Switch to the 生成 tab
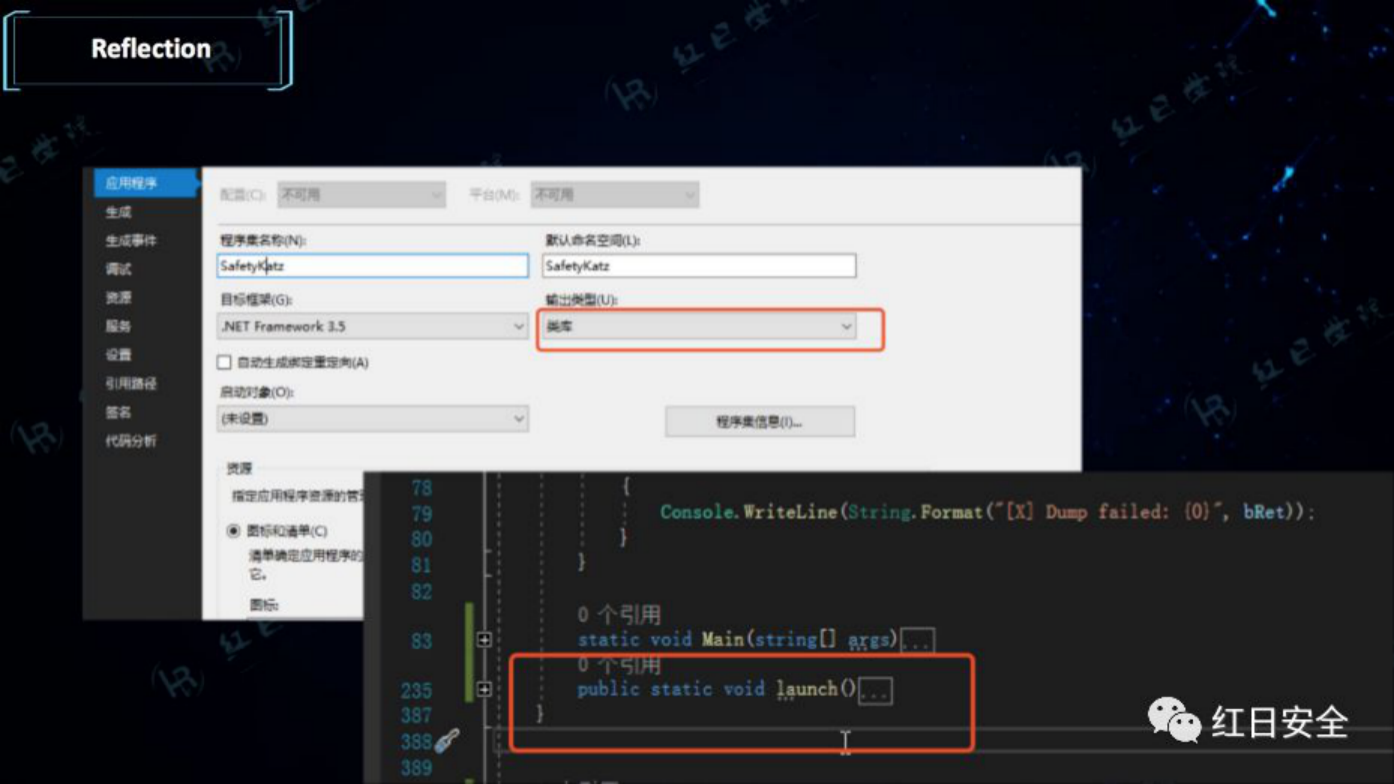Image resolution: width=1394 pixels, height=784 pixels. pos(119,212)
